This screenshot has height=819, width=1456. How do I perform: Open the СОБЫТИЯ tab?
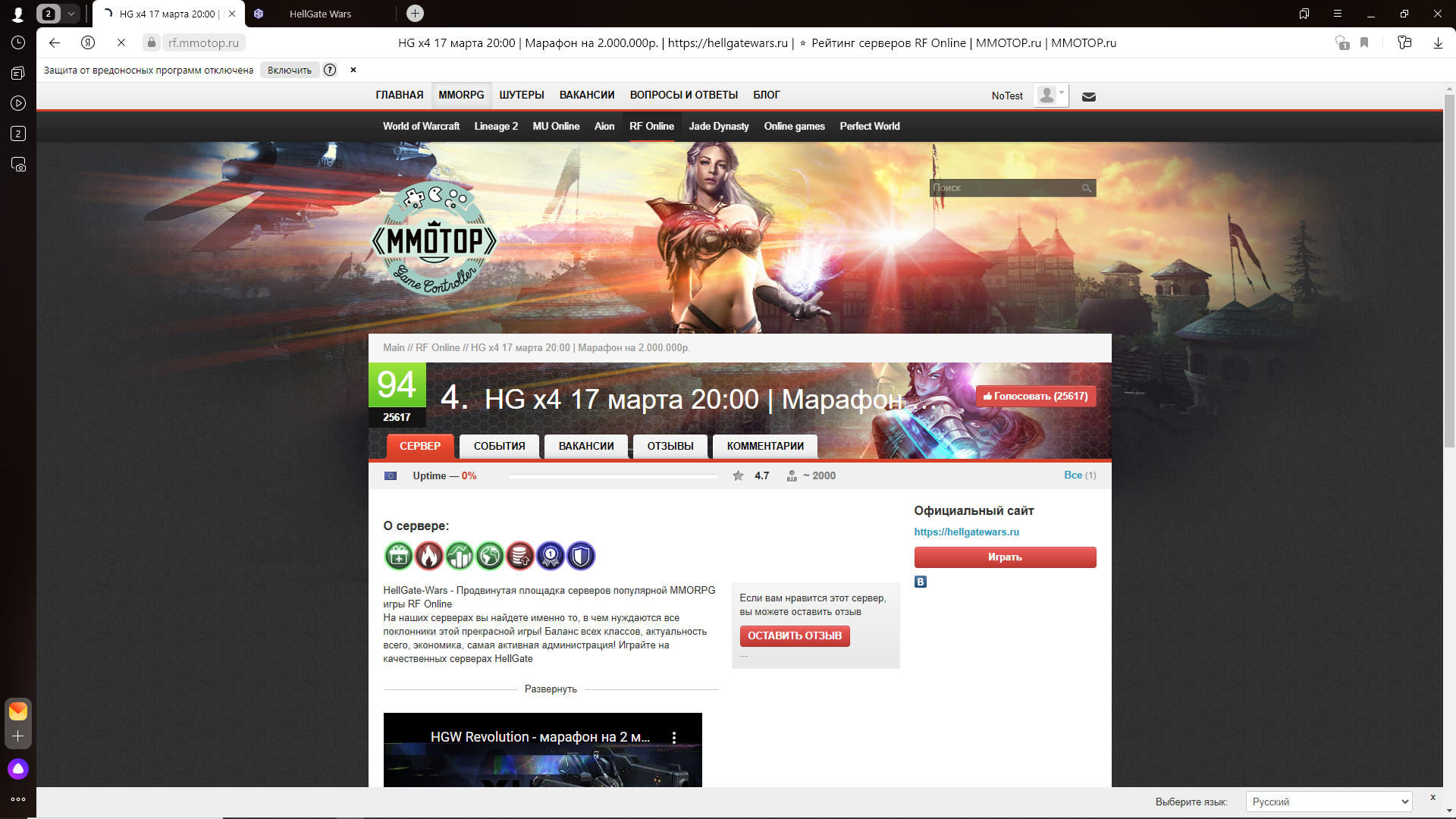point(499,446)
